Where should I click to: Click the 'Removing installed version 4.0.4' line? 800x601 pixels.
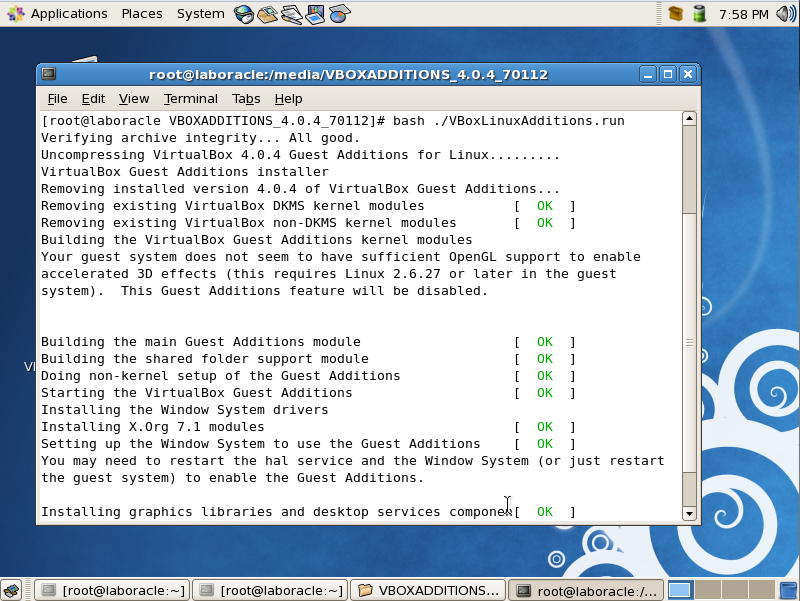(301, 189)
